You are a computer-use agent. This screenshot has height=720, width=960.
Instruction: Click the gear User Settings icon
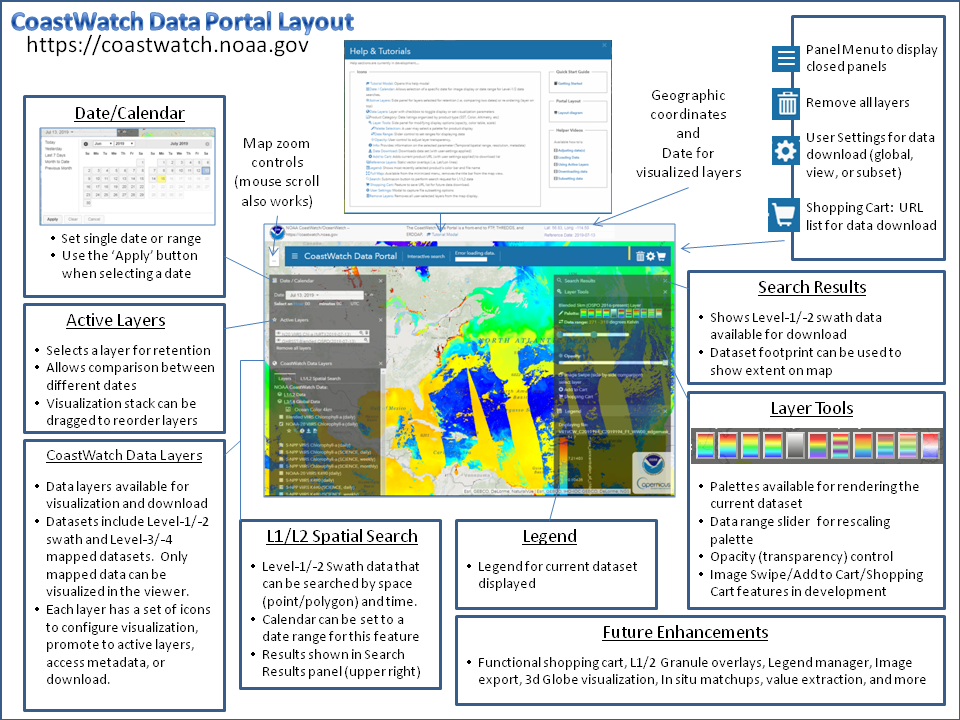(786, 151)
